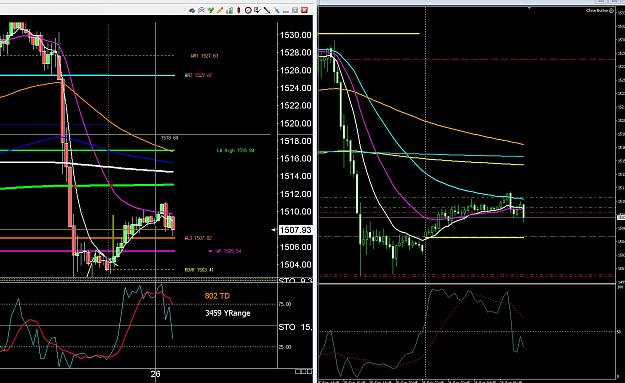Screen dimensions: 625x383
Task: Click the three small squares below left chart
Action: tap(303, 372)
